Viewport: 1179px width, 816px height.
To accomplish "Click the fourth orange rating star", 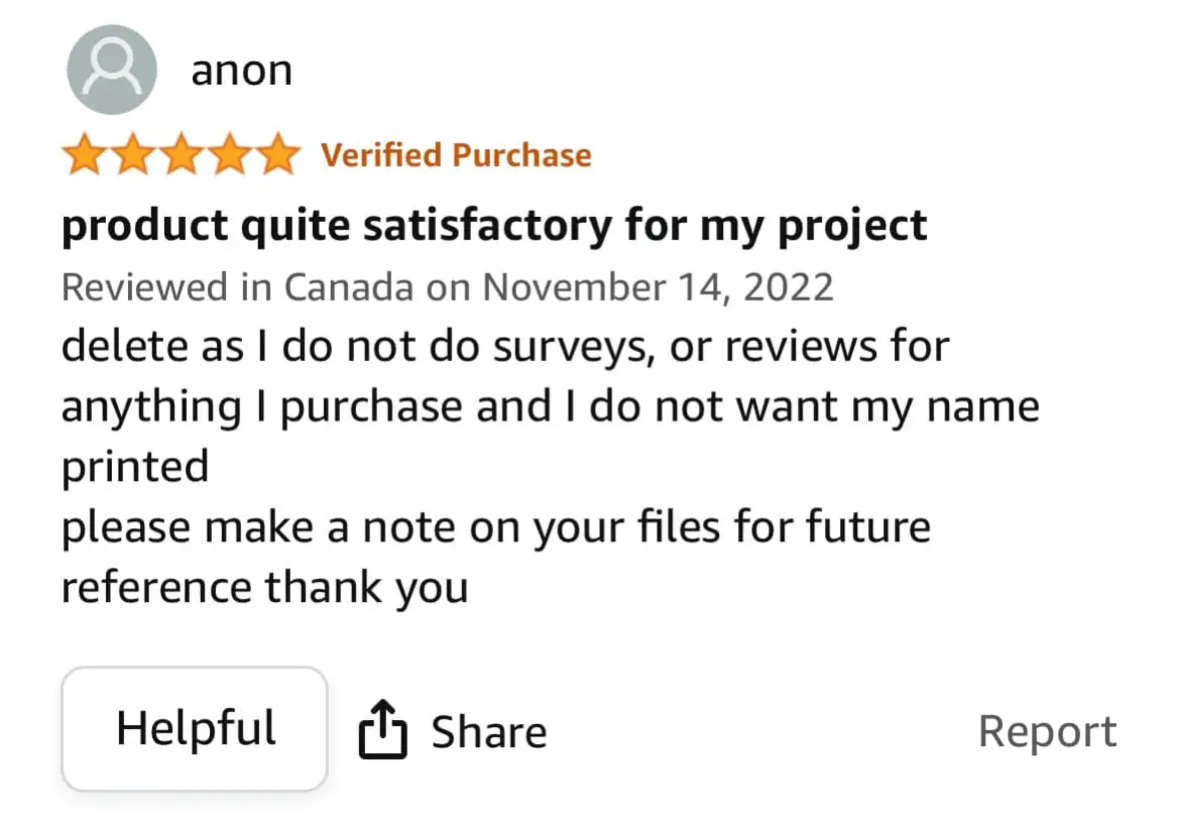I will click(x=230, y=154).
